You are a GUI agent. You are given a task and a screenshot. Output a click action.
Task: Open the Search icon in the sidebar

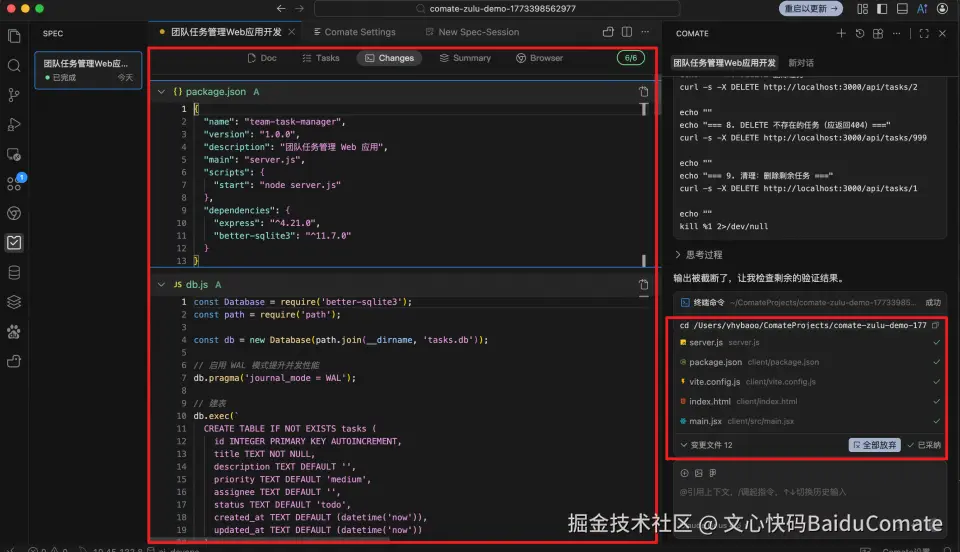click(x=14, y=66)
